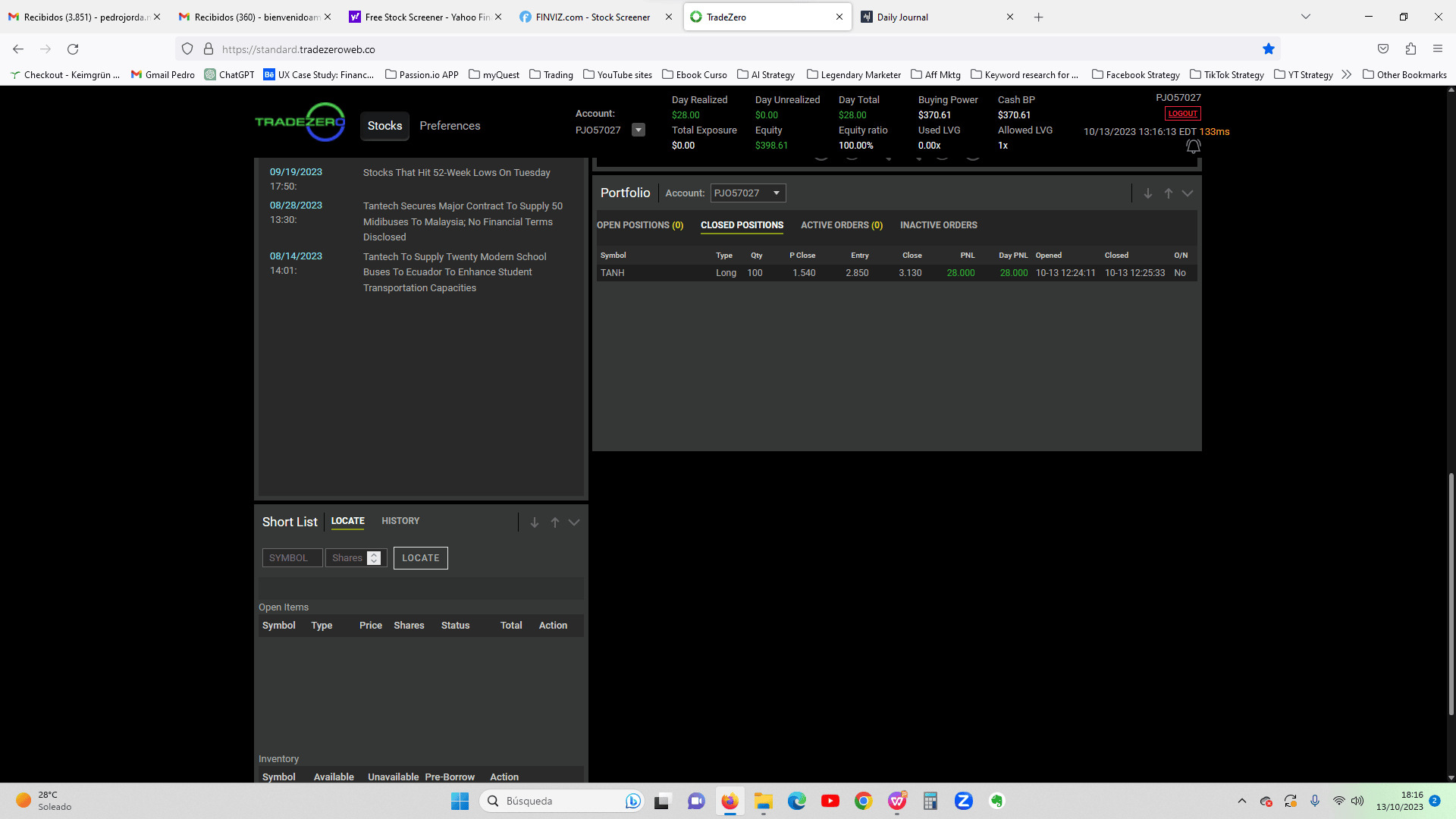Move Portfolio panel down with arrow icon
The width and height of the screenshot is (1456, 819).
1147,193
